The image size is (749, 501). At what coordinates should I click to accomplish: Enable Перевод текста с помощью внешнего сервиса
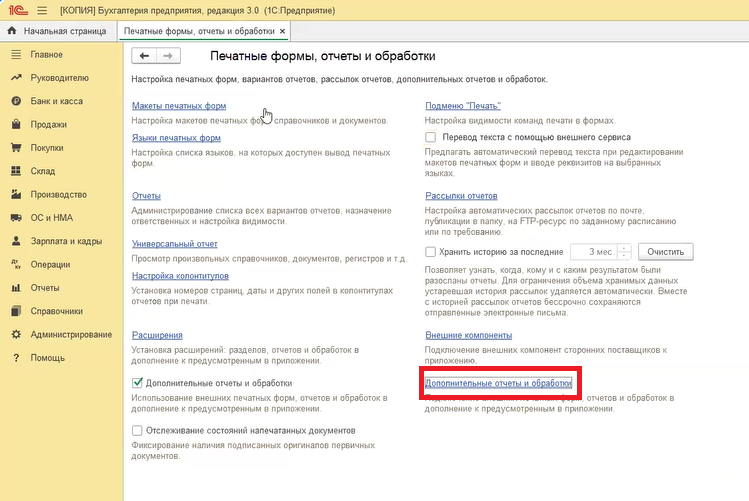click(431, 137)
